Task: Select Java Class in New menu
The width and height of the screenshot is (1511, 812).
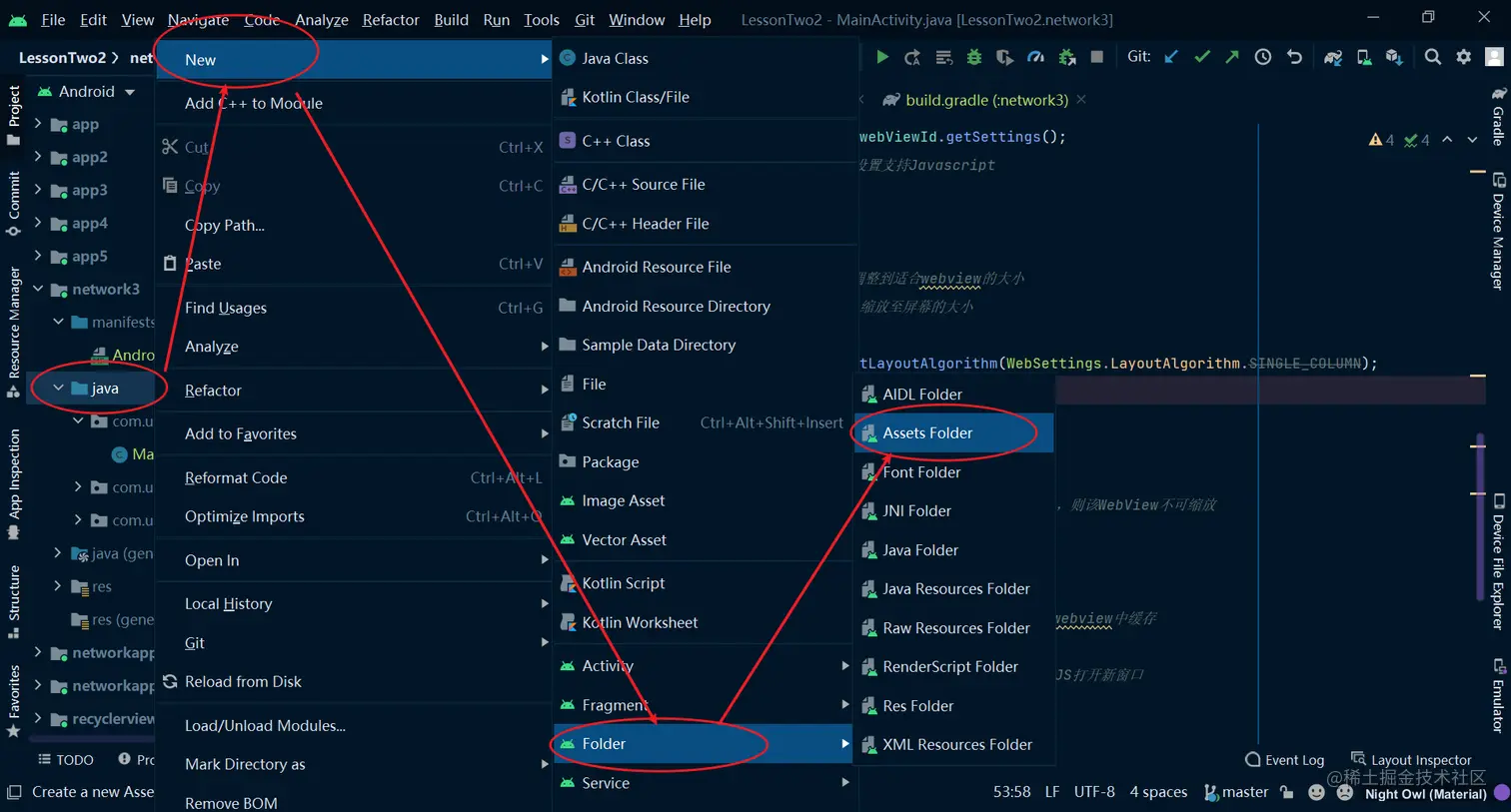Action: coord(706,59)
